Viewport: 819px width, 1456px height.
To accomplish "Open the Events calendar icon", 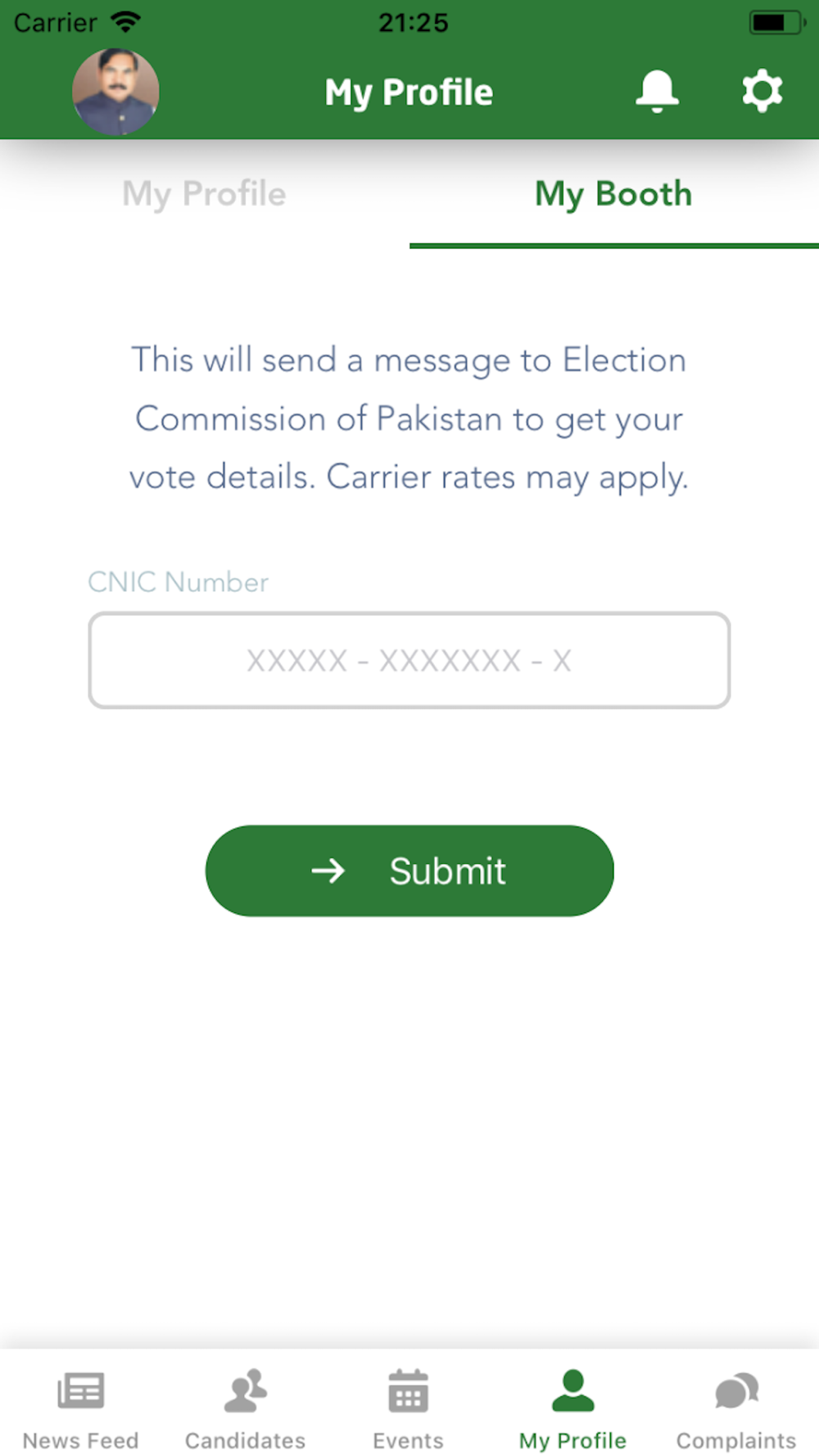I will click(408, 1390).
